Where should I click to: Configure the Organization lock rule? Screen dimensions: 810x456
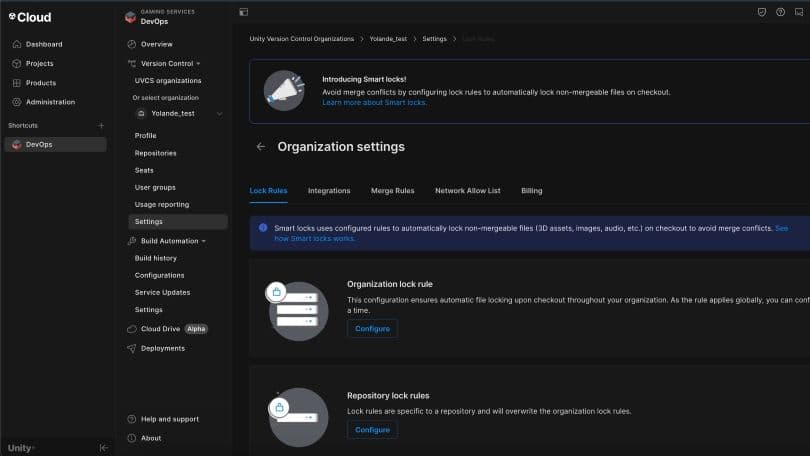tap(372, 328)
